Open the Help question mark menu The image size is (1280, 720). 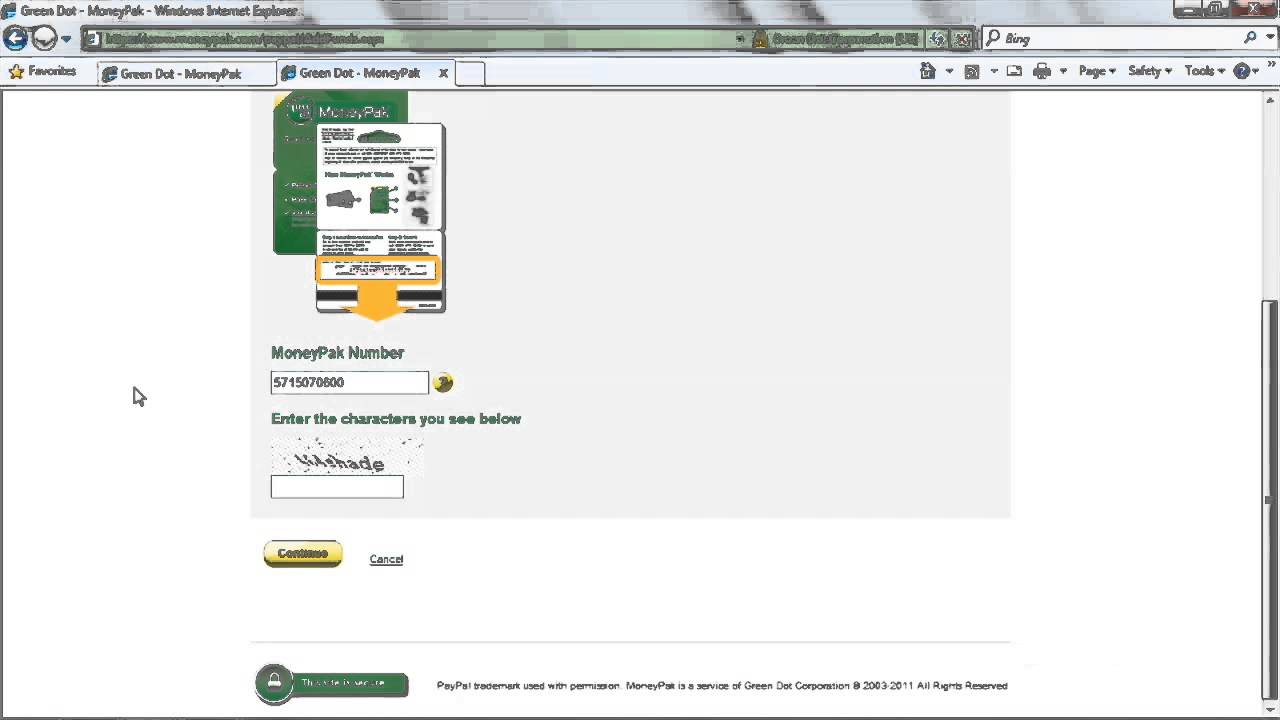coord(1245,71)
